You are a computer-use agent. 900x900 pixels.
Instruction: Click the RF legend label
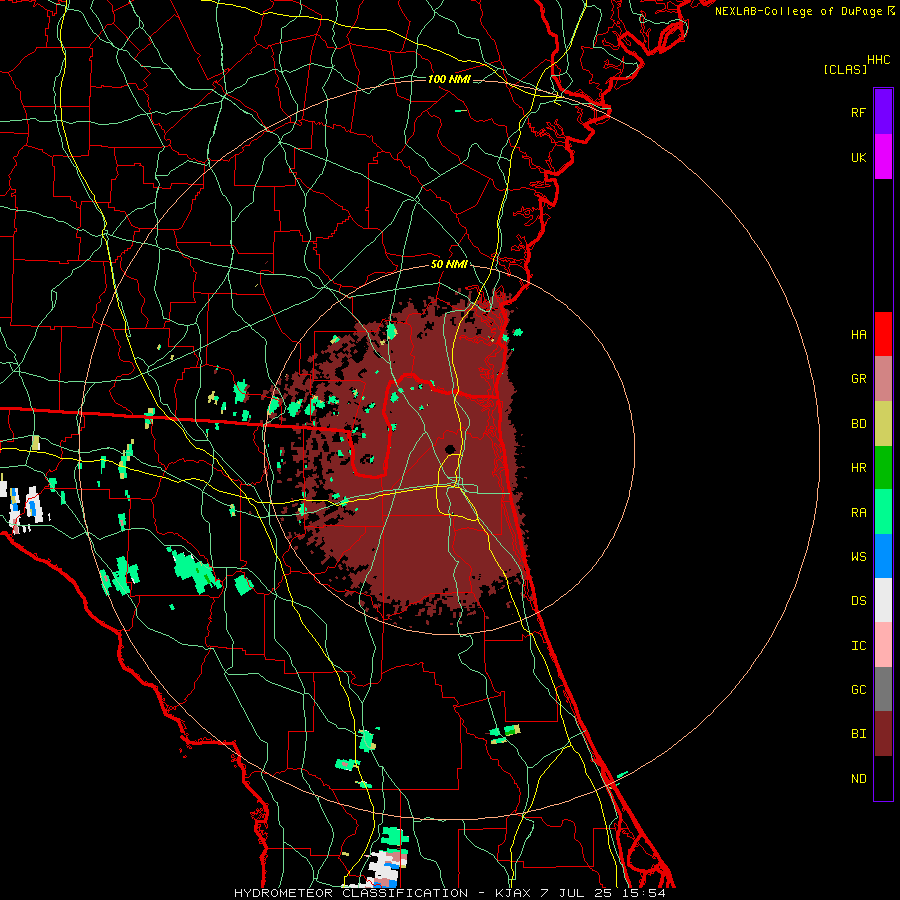pyautogui.click(x=858, y=113)
